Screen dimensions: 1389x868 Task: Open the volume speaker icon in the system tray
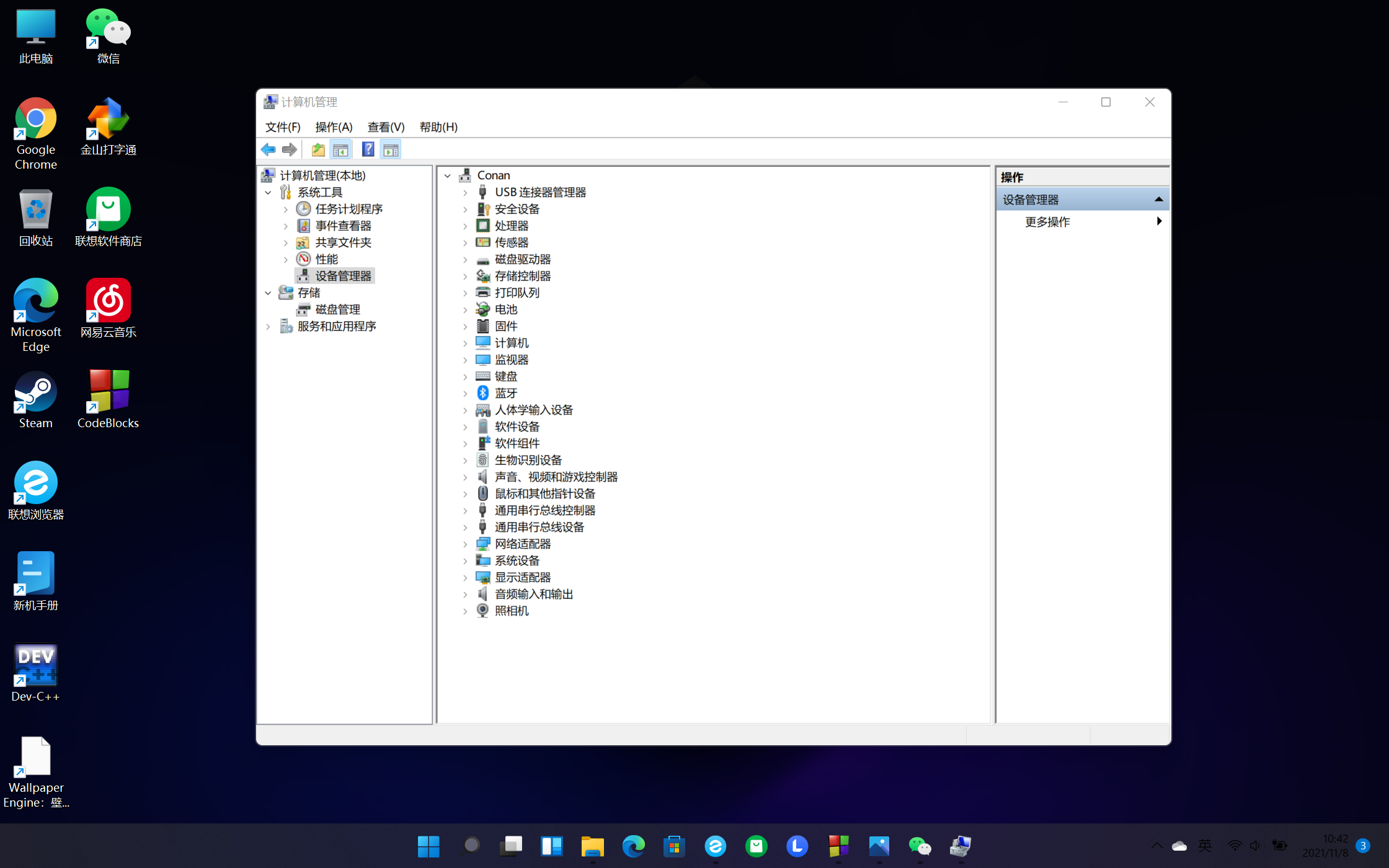point(1255,846)
